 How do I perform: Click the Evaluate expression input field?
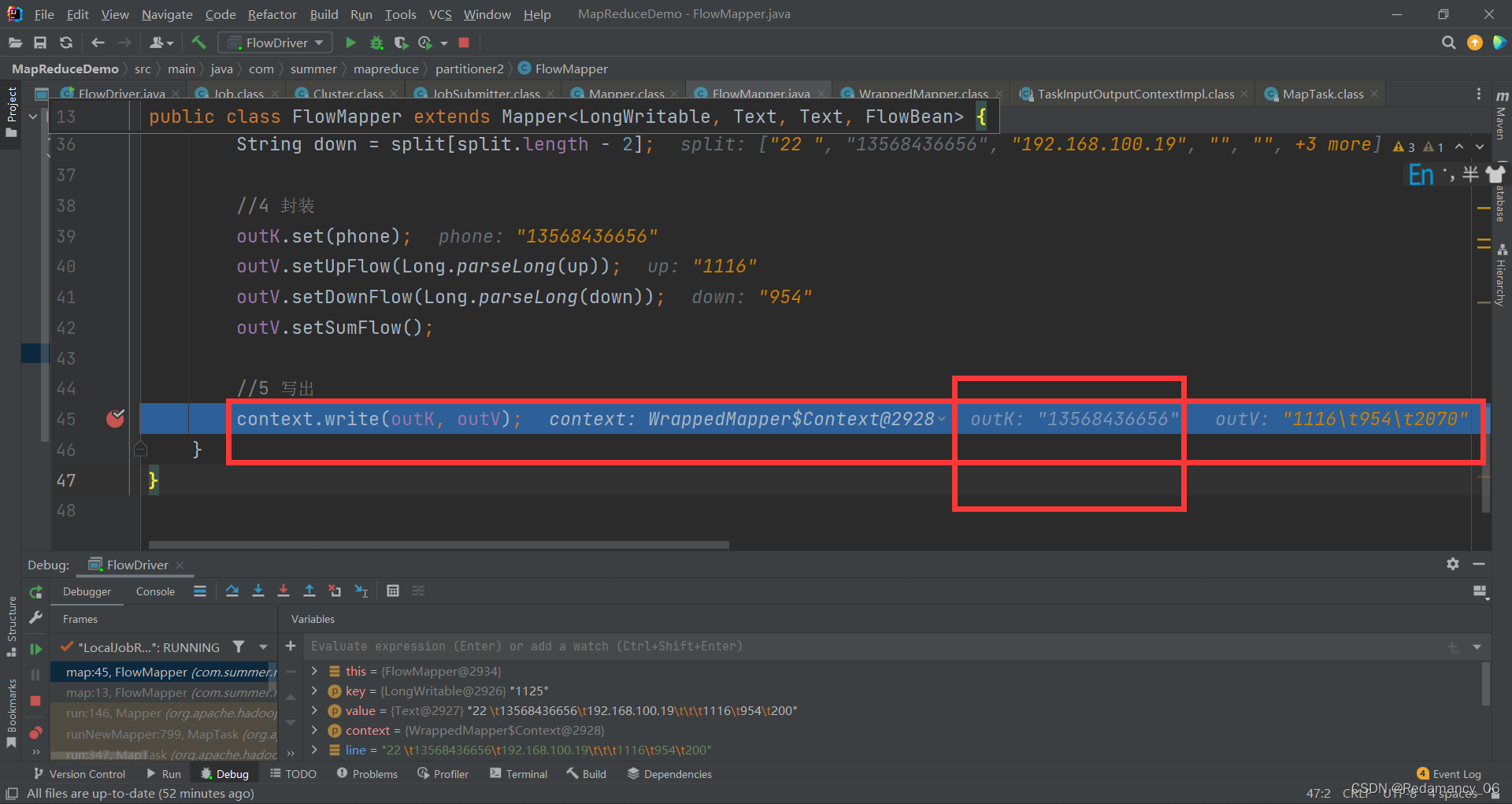(874, 647)
